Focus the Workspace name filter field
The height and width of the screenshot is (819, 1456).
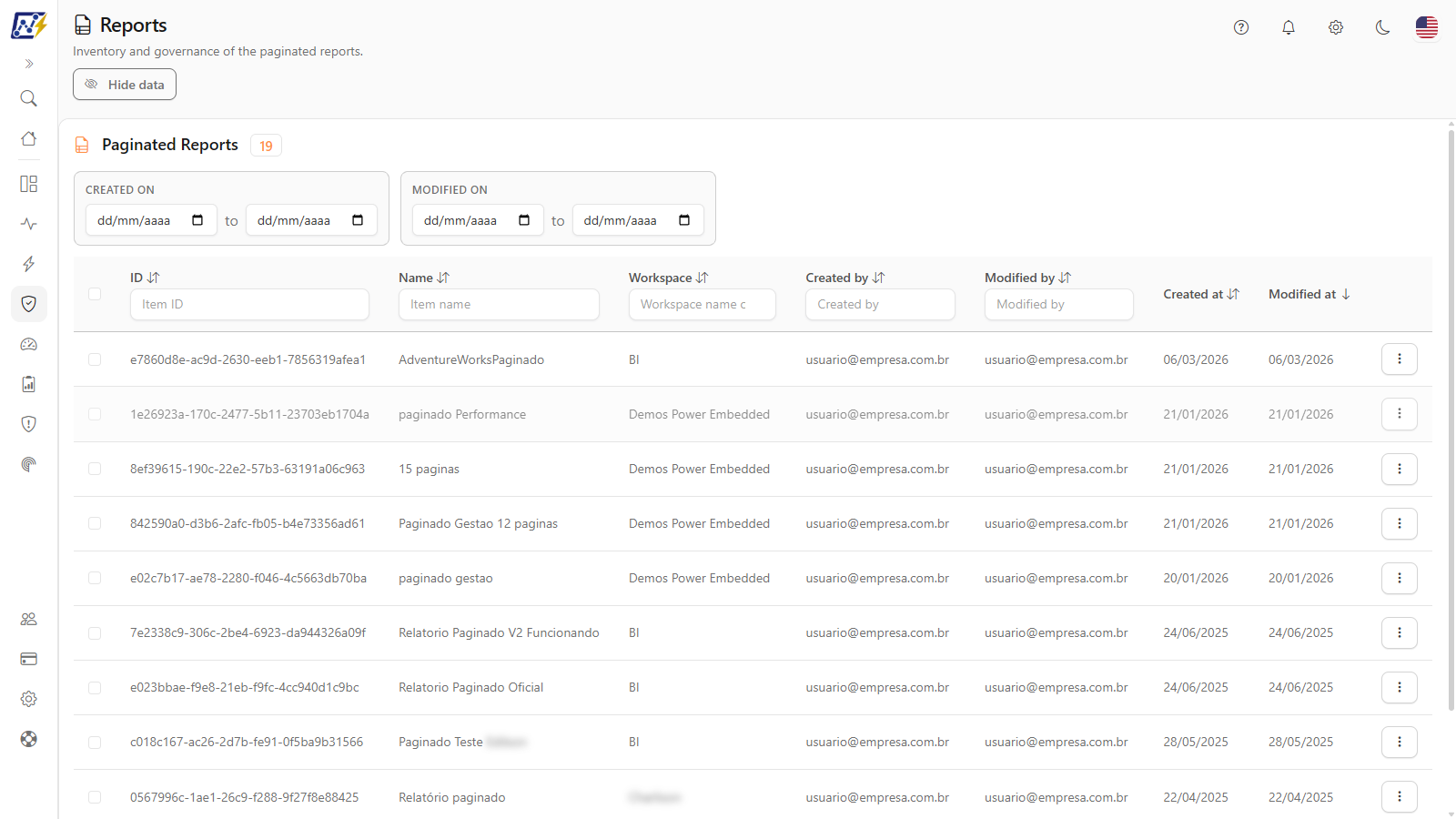coord(703,304)
